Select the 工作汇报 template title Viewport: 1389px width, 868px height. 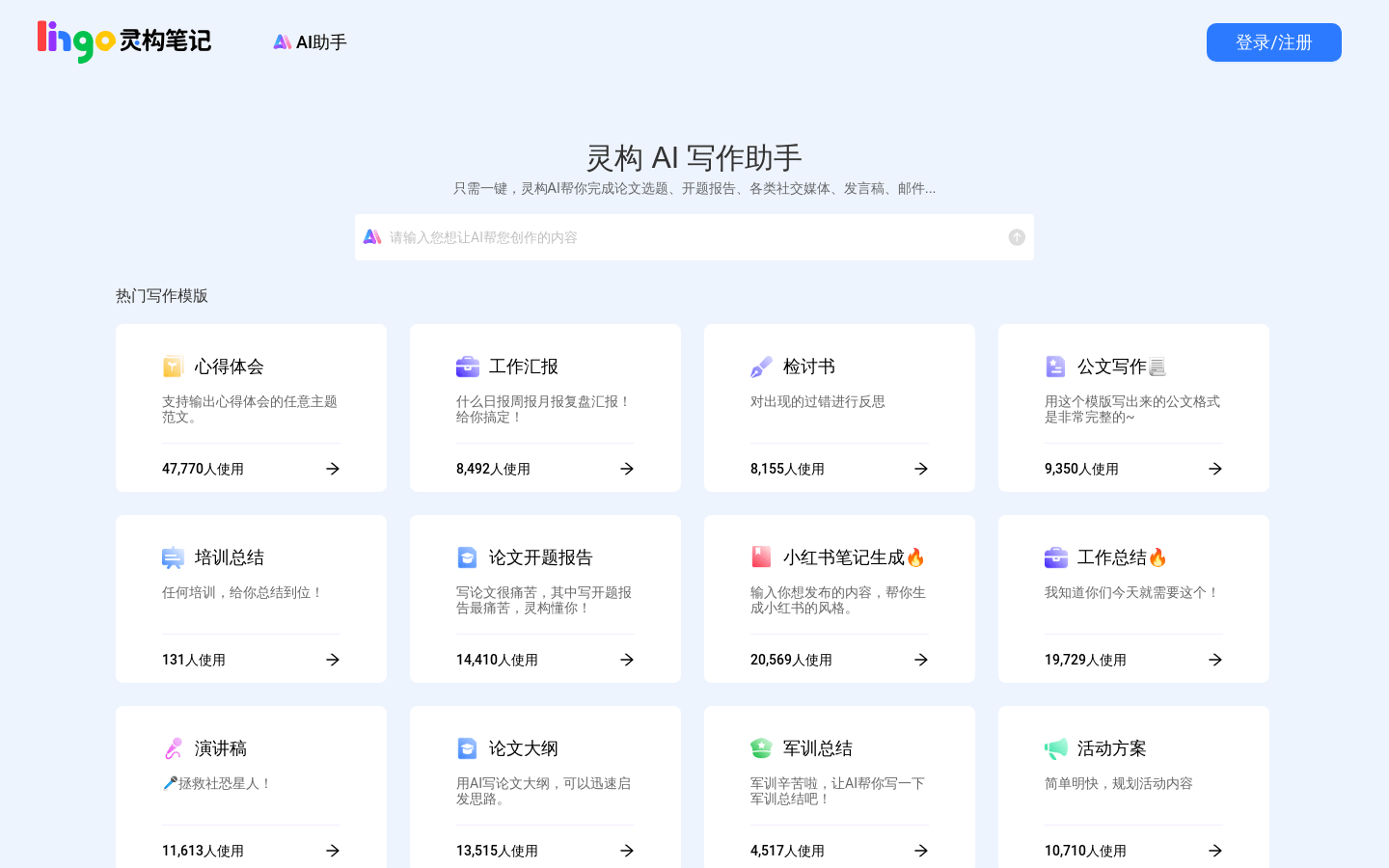coord(524,366)
